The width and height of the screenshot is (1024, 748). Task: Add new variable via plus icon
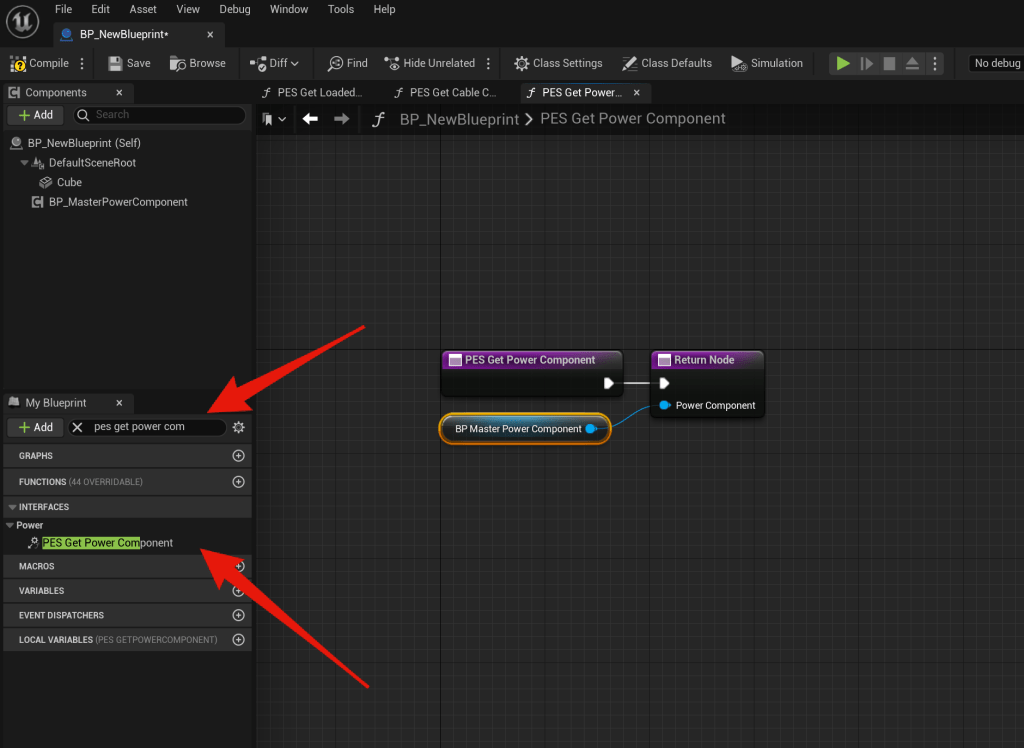pyautogui.click(x=238, y=591)
